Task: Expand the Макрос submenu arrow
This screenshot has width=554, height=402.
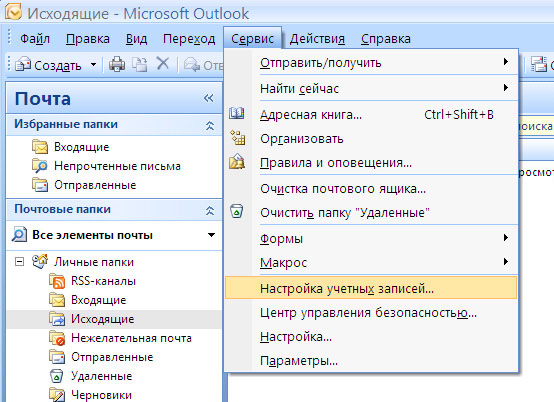Action: click(x=506, y=262)
